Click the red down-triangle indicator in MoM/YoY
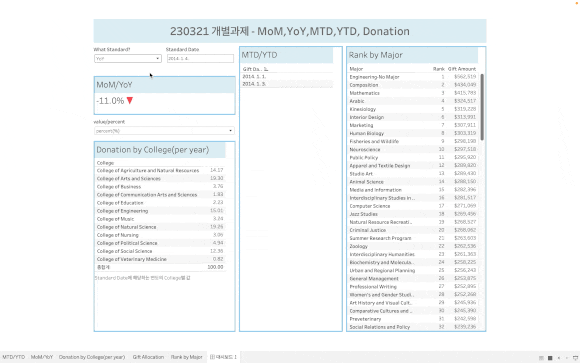580x363 pixels. coord(129,100)
